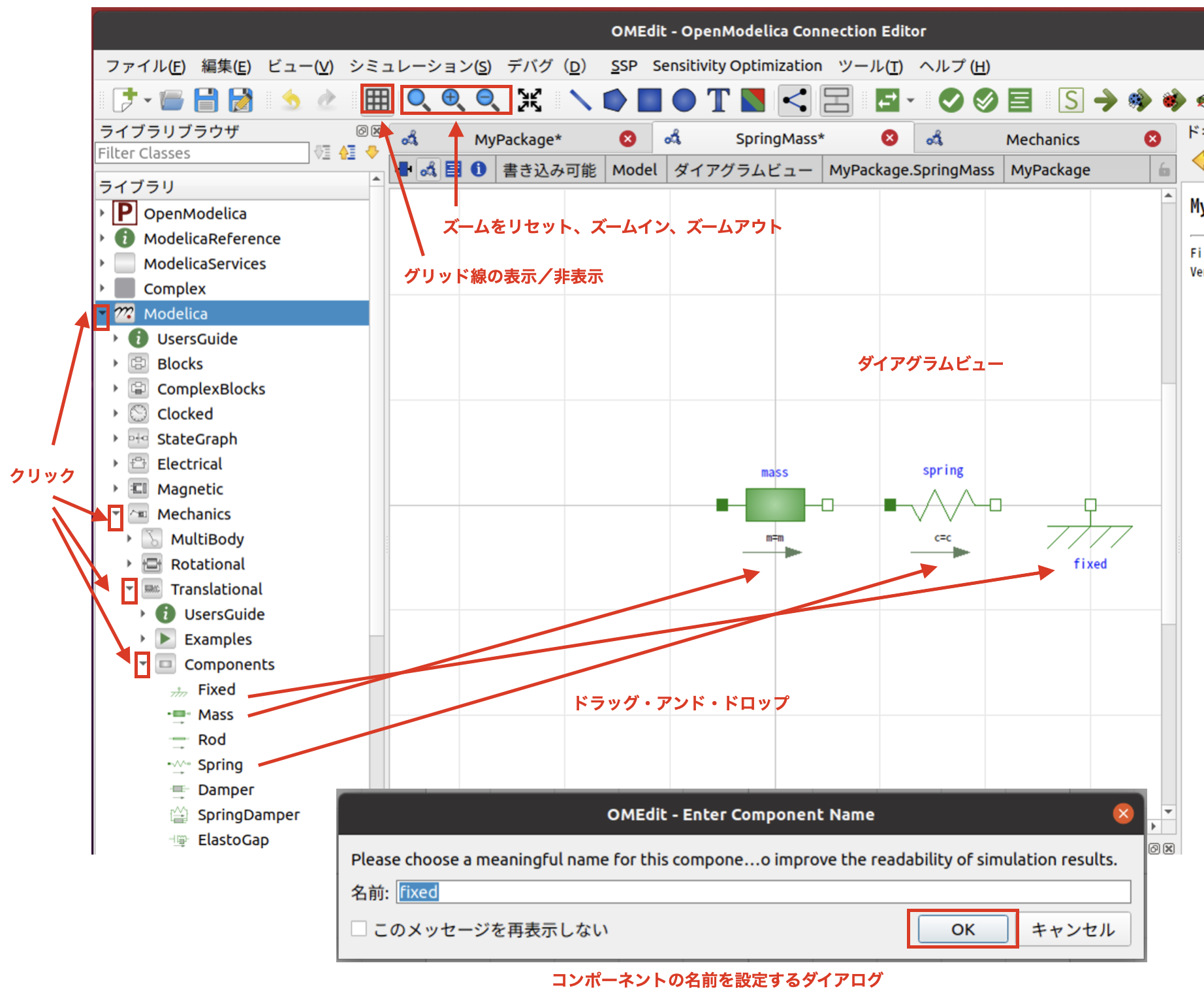This screenshot has height=991, width=1204.
Task: Select the Text tool
Action: [718, 100]
